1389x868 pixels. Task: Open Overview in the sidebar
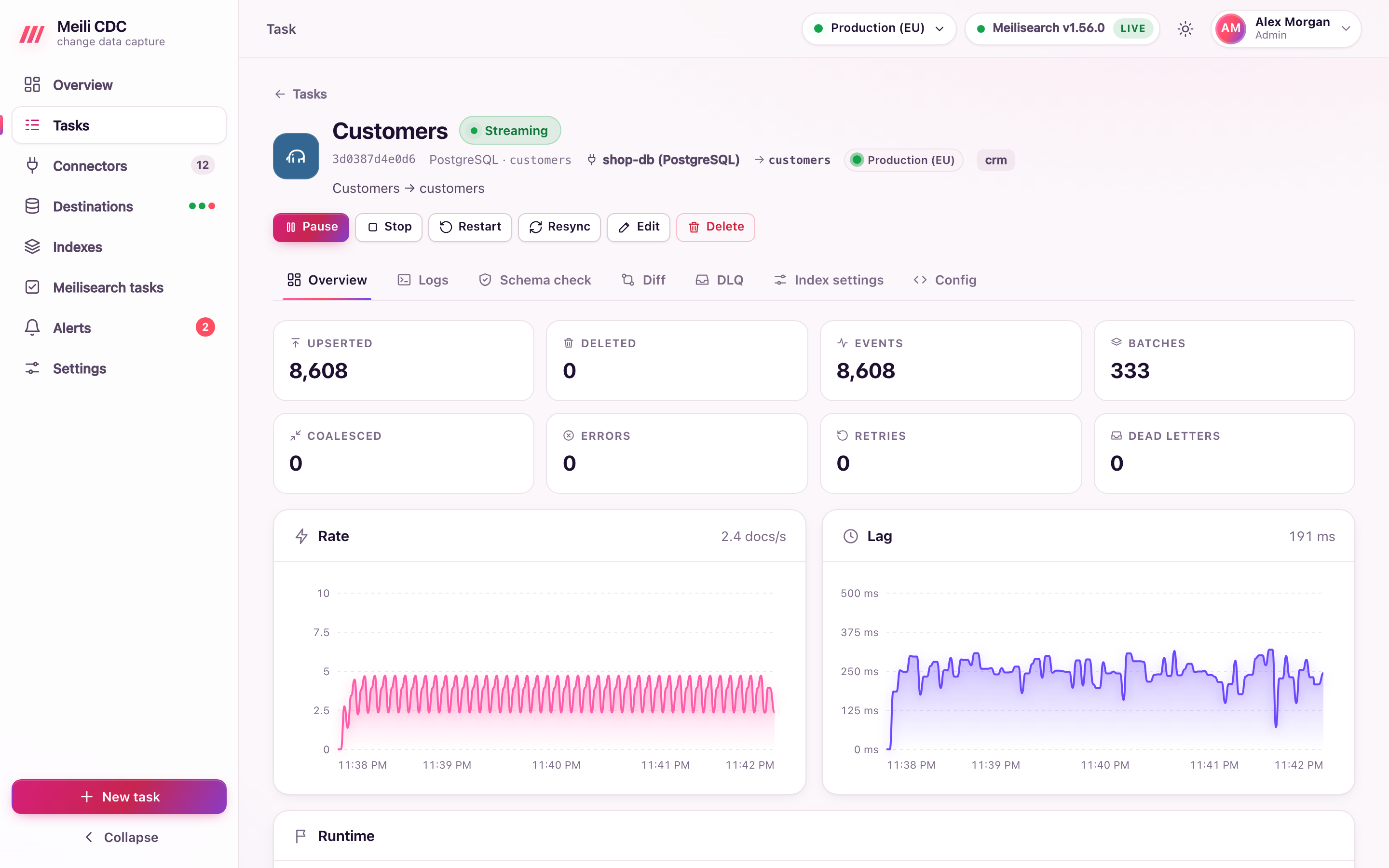[119, 85]
